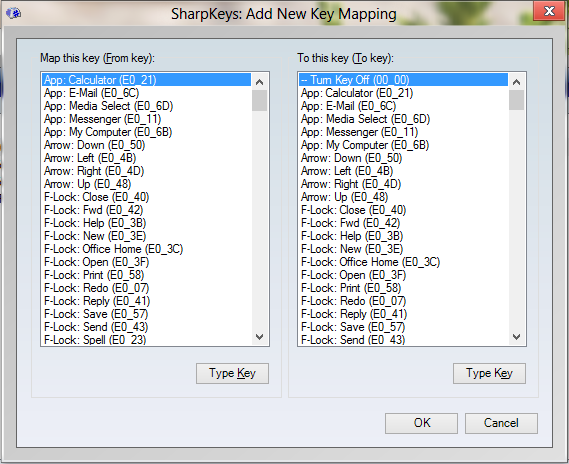
Task: Click the From key list scroll down arrow
Action: [x=259, y=337]
